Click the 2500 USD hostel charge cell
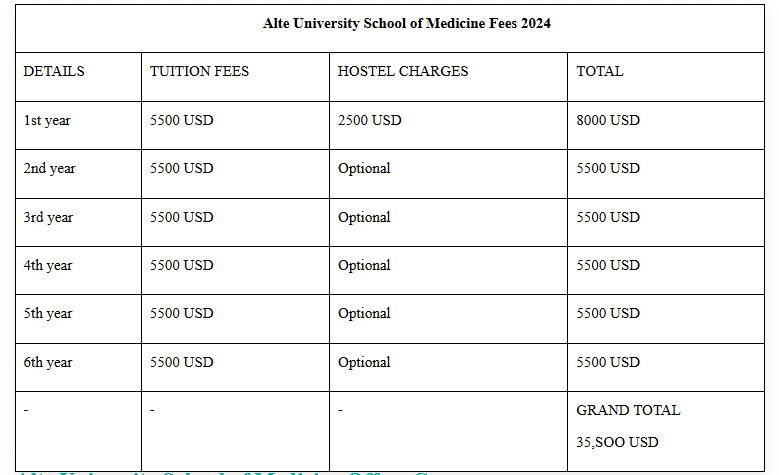This screenshot has width=779, height=475. coord(369,120)
